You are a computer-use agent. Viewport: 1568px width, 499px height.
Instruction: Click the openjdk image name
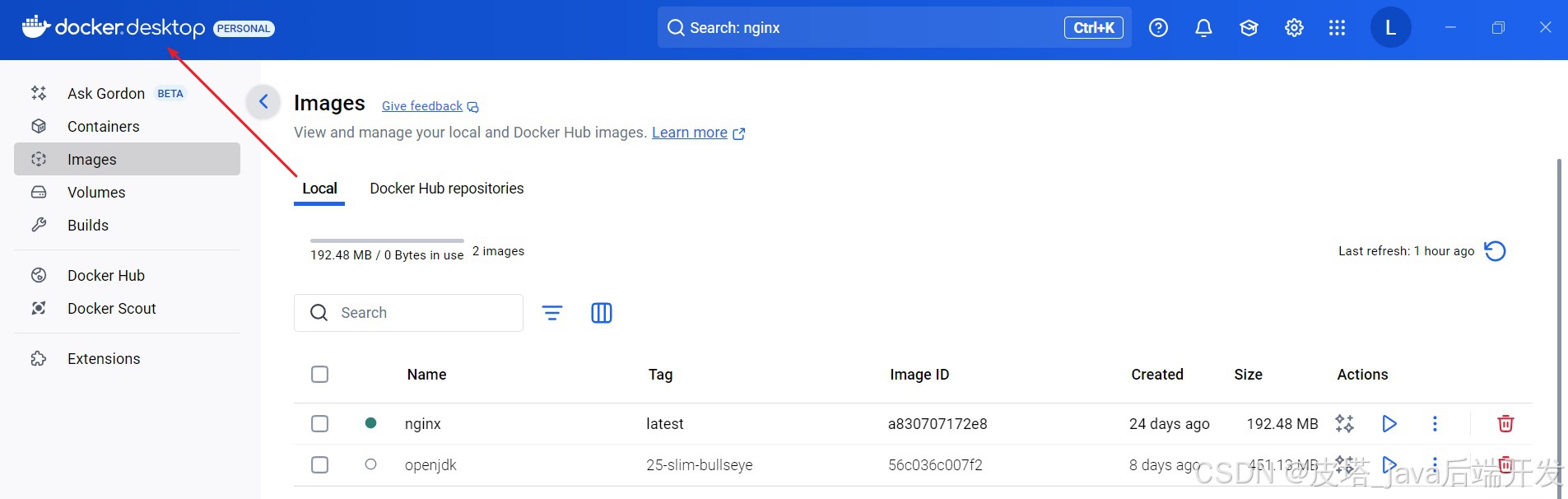(x=430, y=465)
